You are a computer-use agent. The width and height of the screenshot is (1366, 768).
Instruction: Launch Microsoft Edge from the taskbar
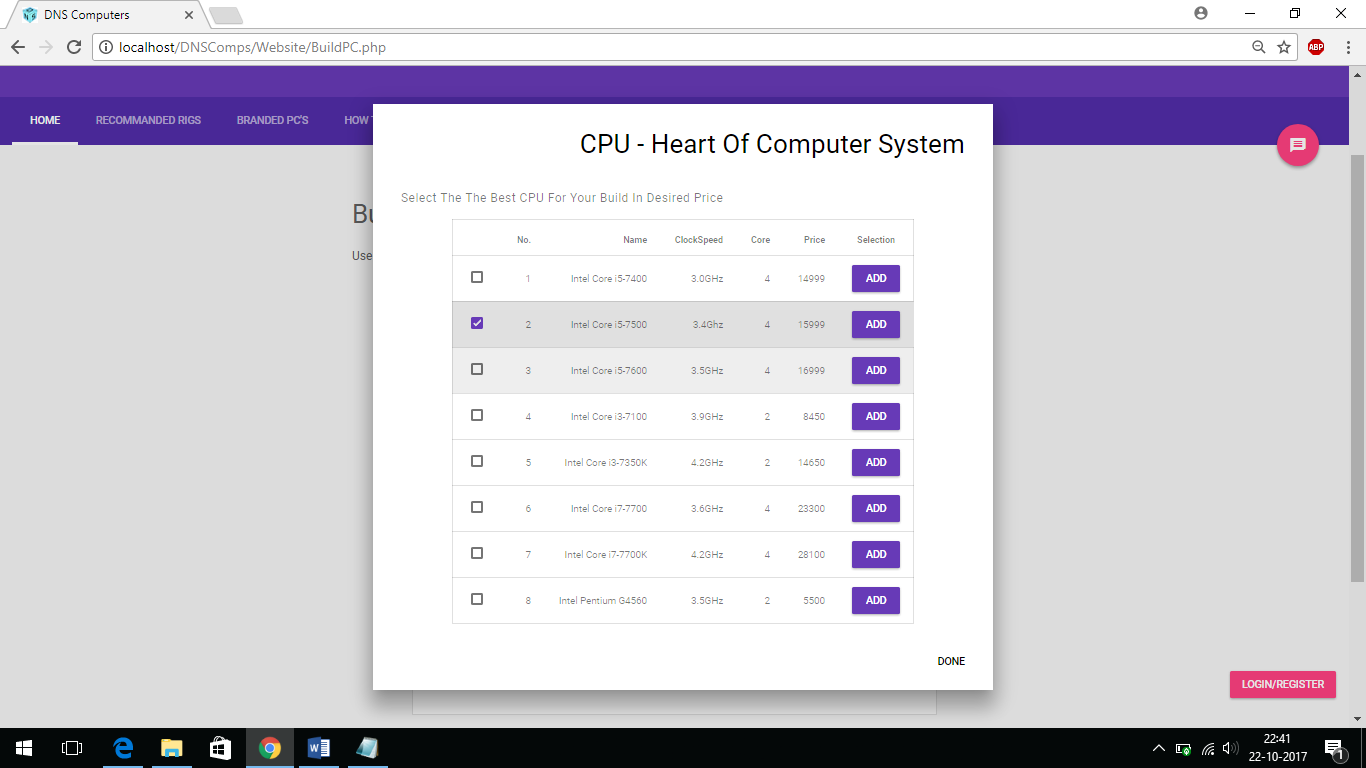click(x=123, y=748)
